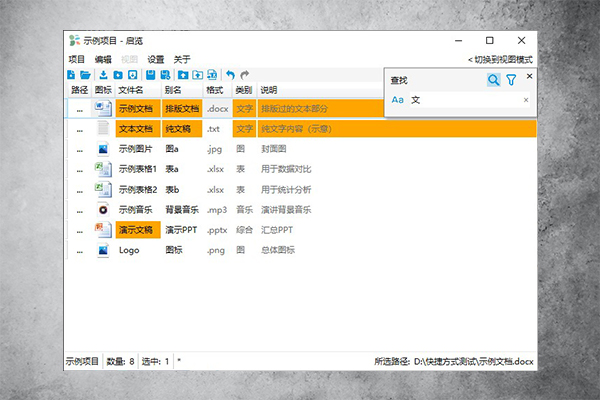Viewport: 600px width, 400px height.
Task: Click the 纯文稿 alias cell
Action: point(182,129)
